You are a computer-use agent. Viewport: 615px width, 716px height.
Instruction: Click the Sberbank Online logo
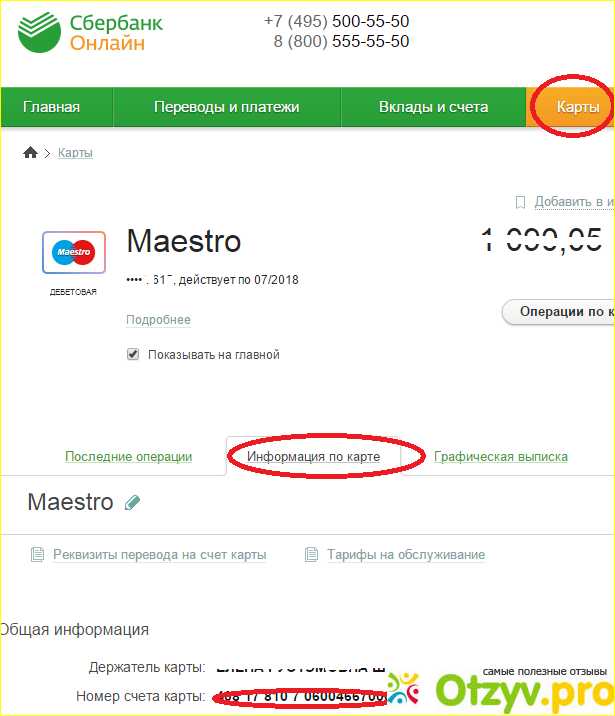[x=90, y=32]
